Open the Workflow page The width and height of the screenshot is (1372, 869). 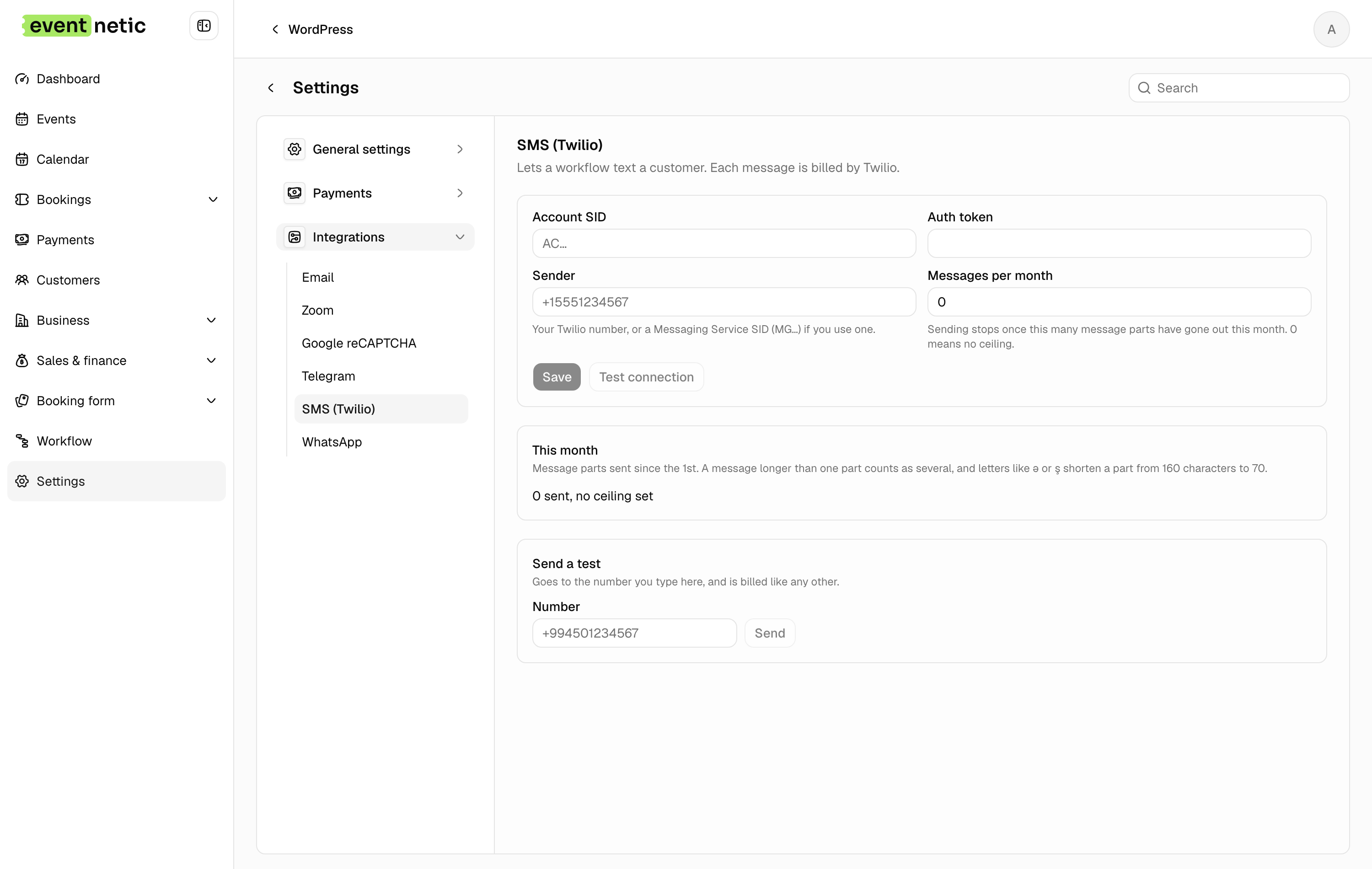click(x=116, y=441)
